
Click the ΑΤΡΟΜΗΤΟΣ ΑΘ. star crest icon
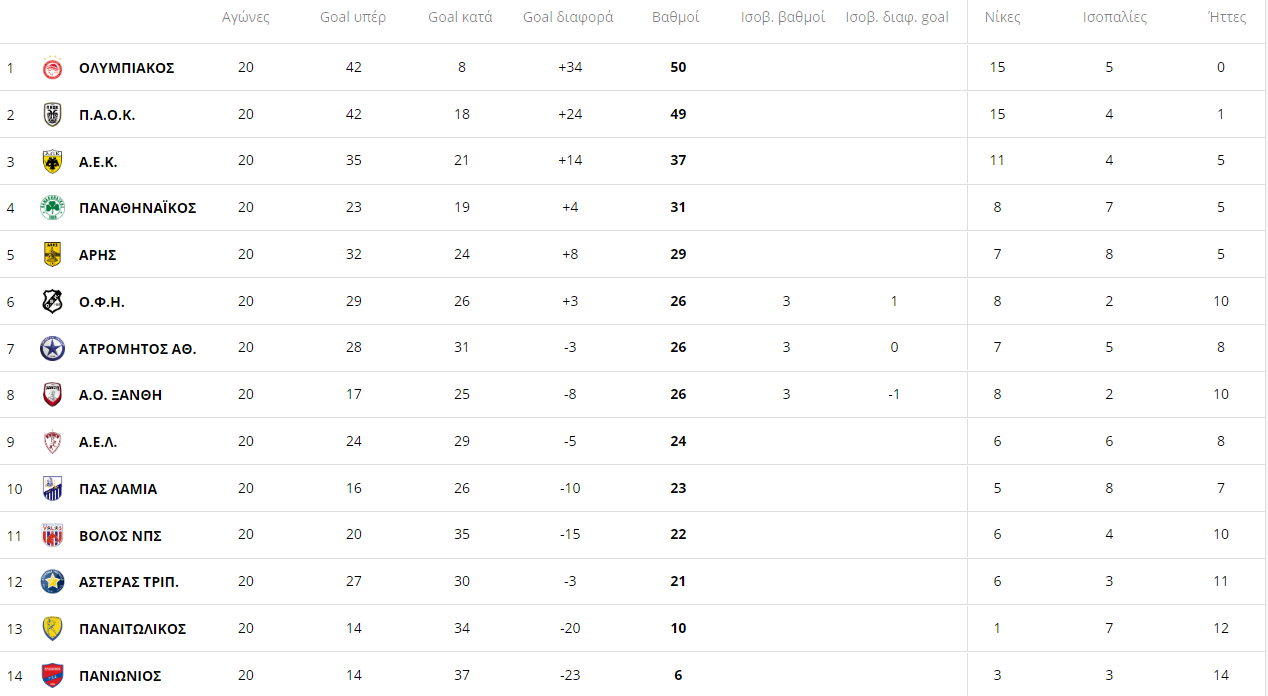[x=52, y=348]
